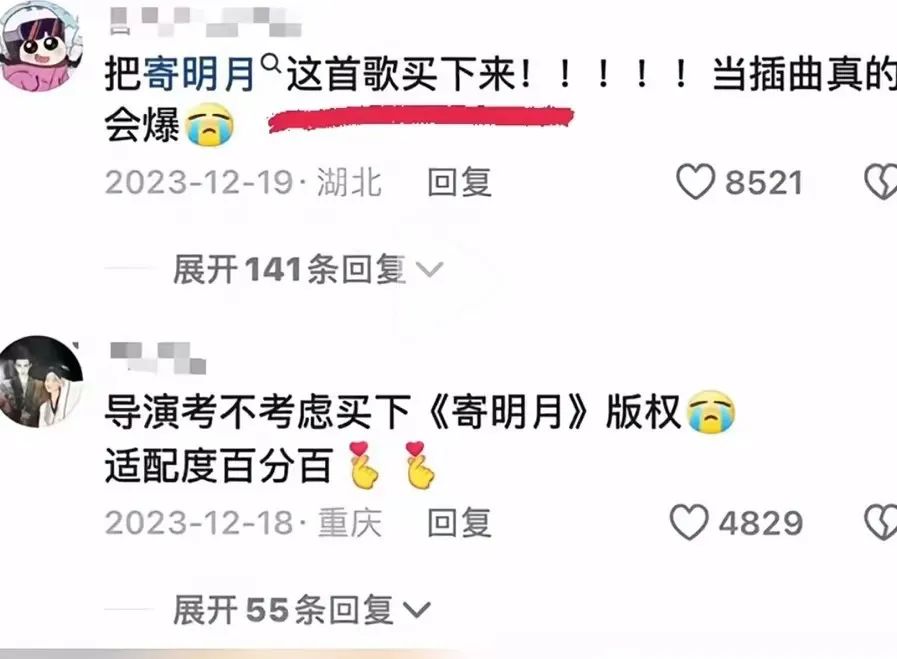
Task: Dislike the Hubei comment with broken heart
Action: point(881,182)
